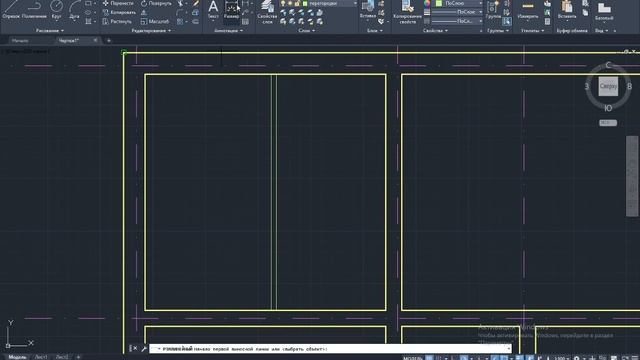Click the color wheel in Свойства panel

(x=427, y=3)
